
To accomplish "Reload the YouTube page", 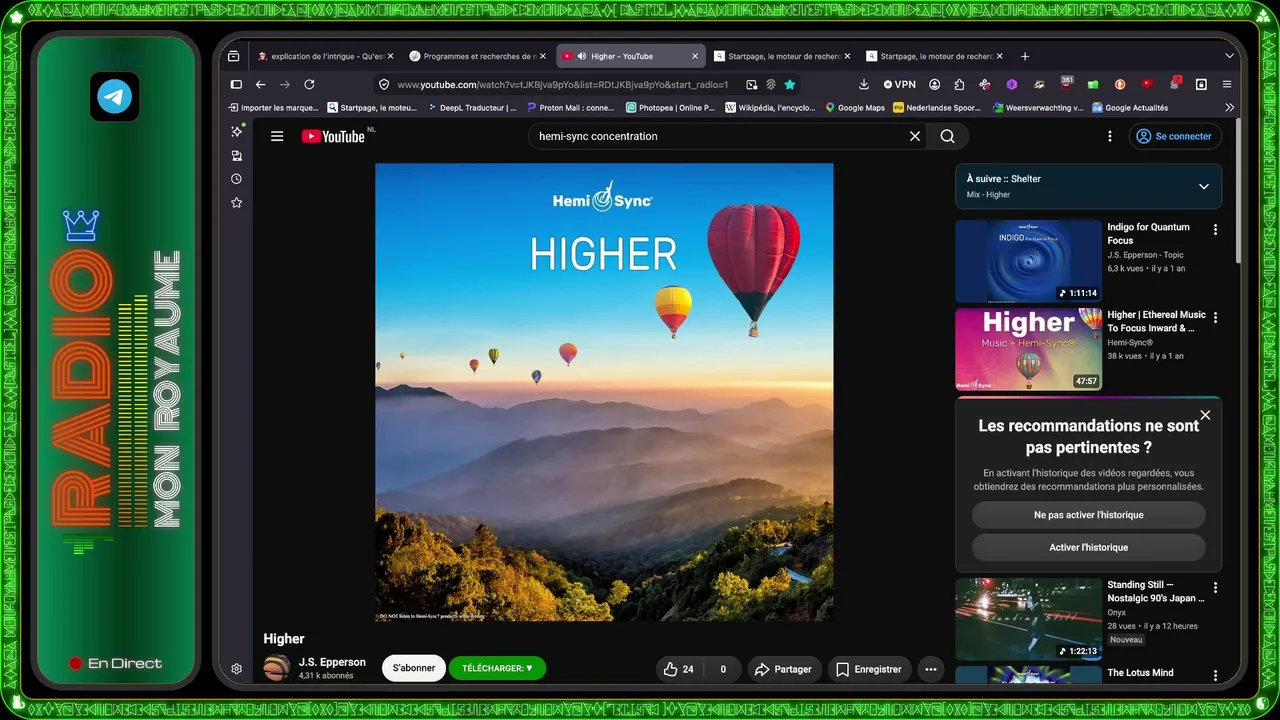I will (309, 85).
